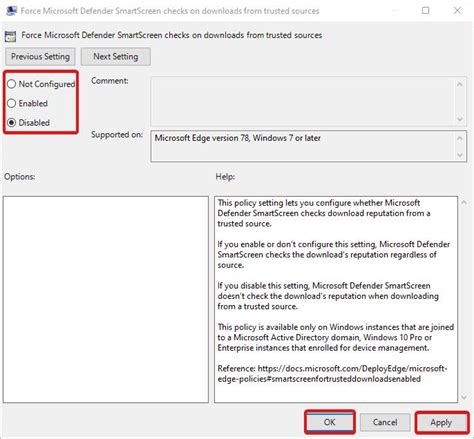Click the 'If you enable or don't configure' paragraph

tap(334, 255)
